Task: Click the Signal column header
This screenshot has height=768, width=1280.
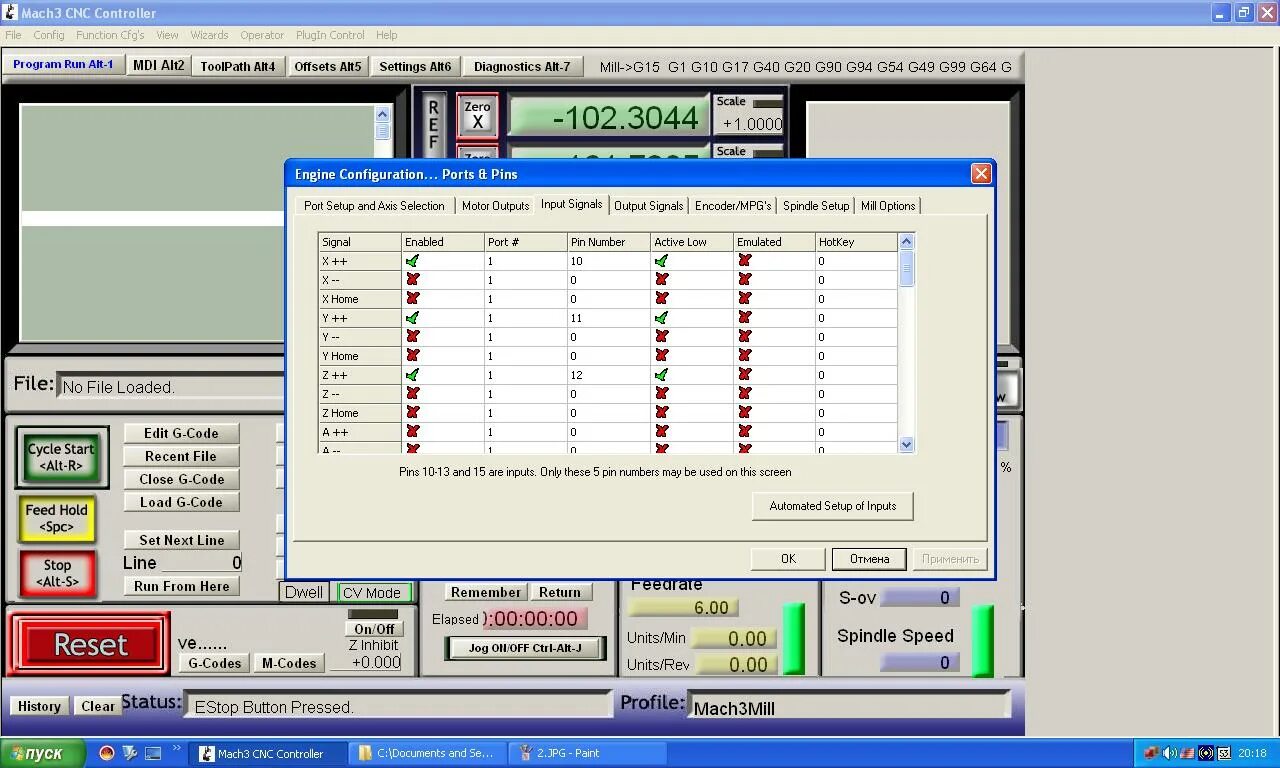Action: [359, 242]
